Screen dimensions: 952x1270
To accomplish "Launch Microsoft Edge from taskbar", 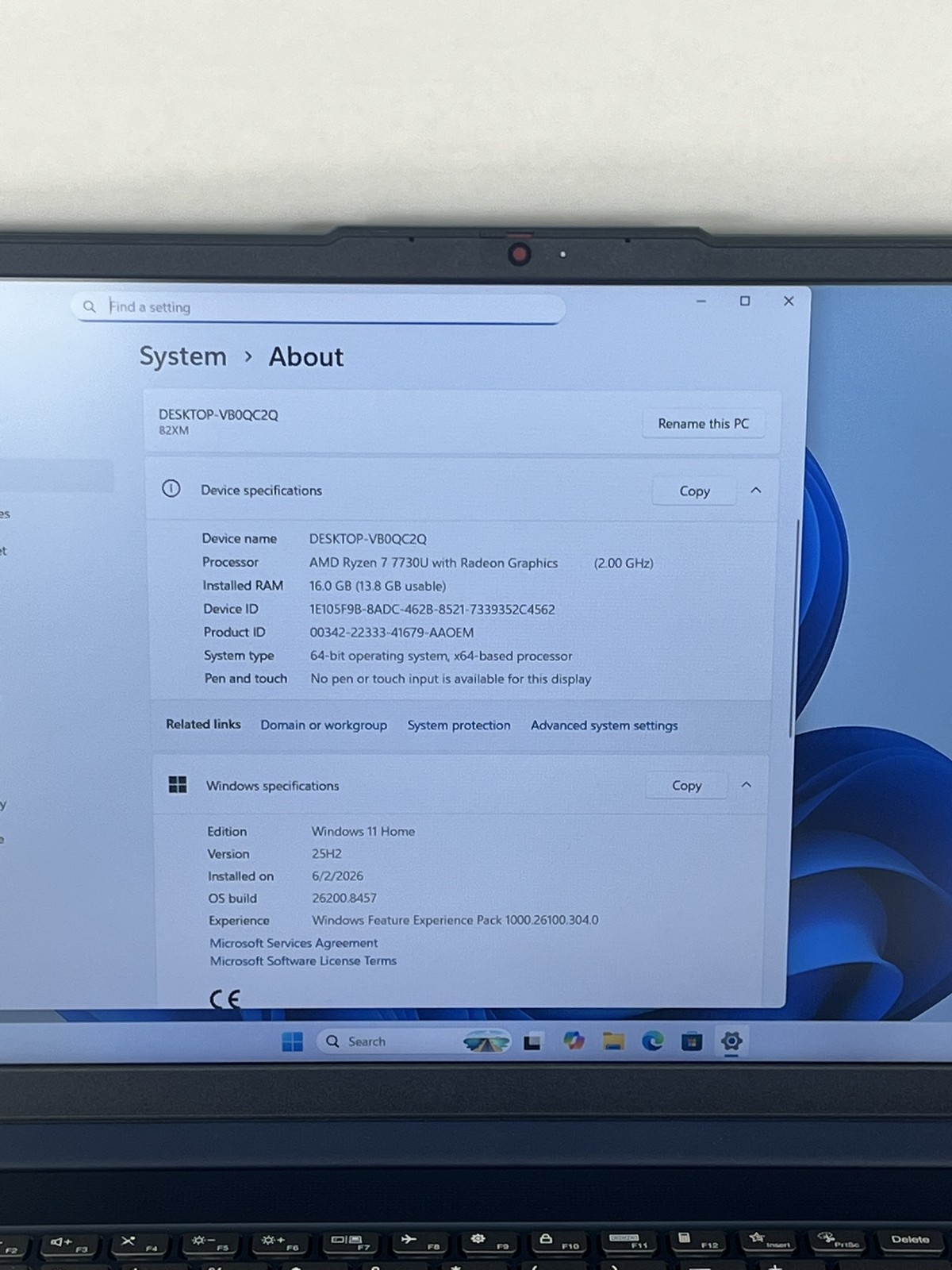I will tap(652, 1041).
